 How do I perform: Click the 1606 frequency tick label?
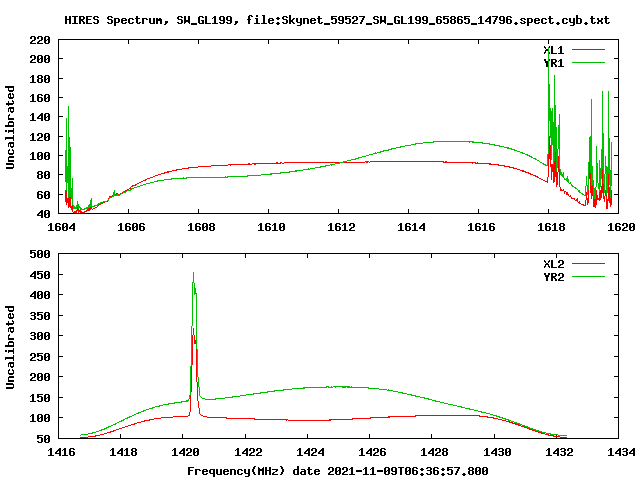click(131, 227)
